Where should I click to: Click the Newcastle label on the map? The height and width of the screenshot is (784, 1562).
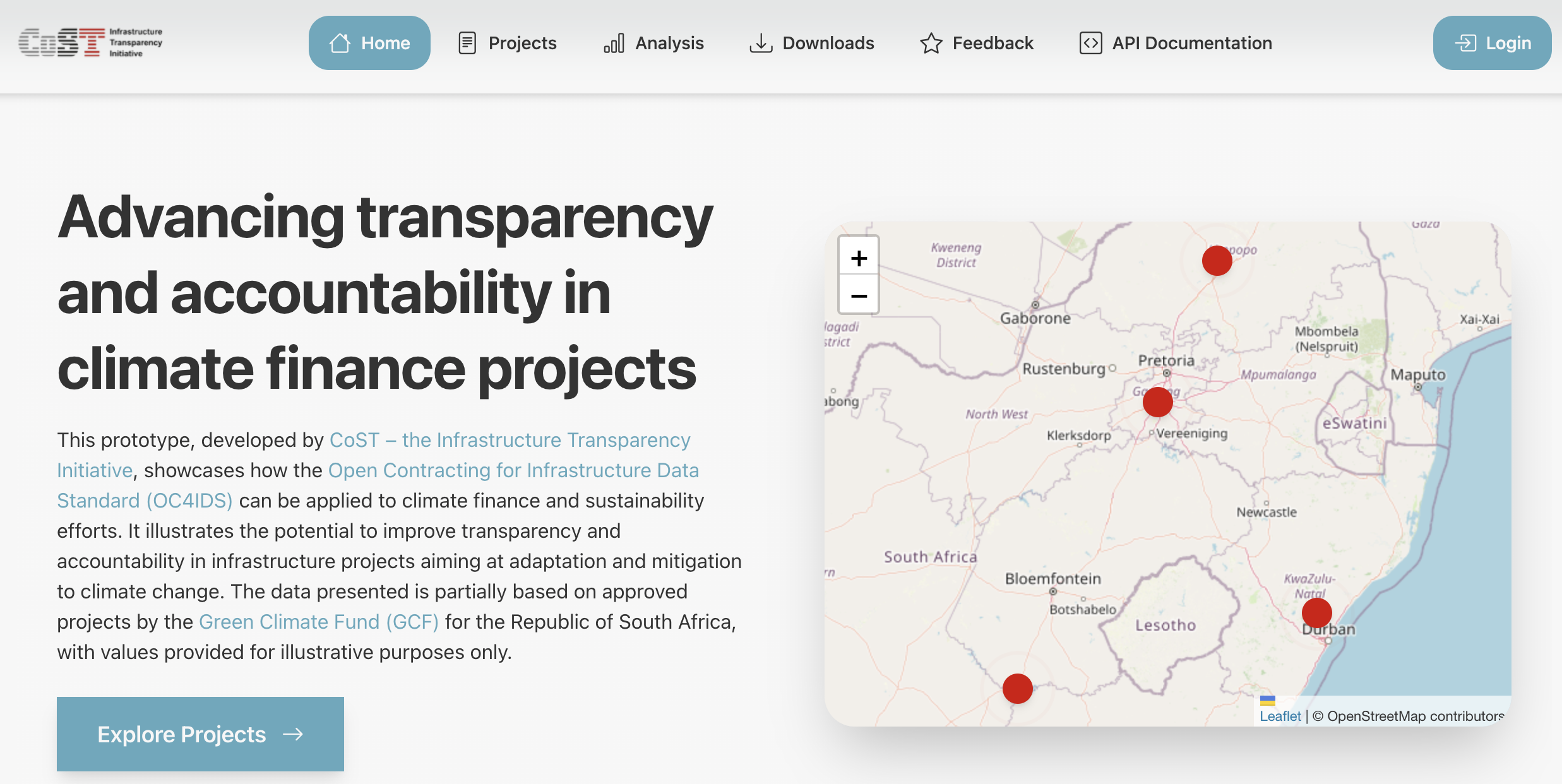1267,512
